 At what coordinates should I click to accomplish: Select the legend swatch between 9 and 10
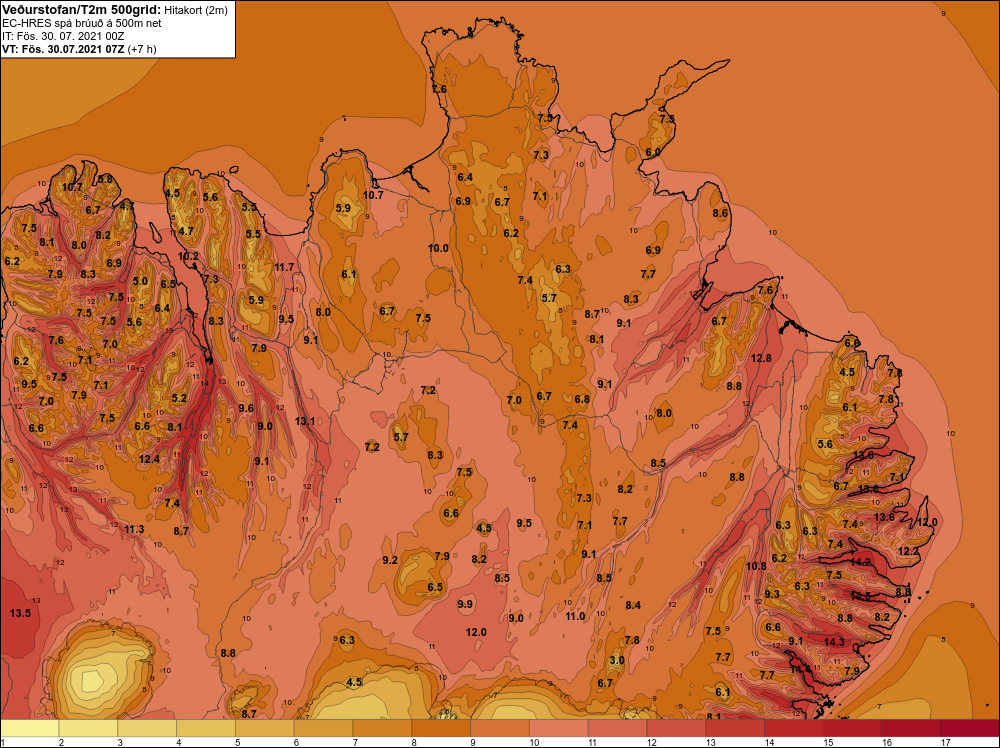(x=500, y=728)
